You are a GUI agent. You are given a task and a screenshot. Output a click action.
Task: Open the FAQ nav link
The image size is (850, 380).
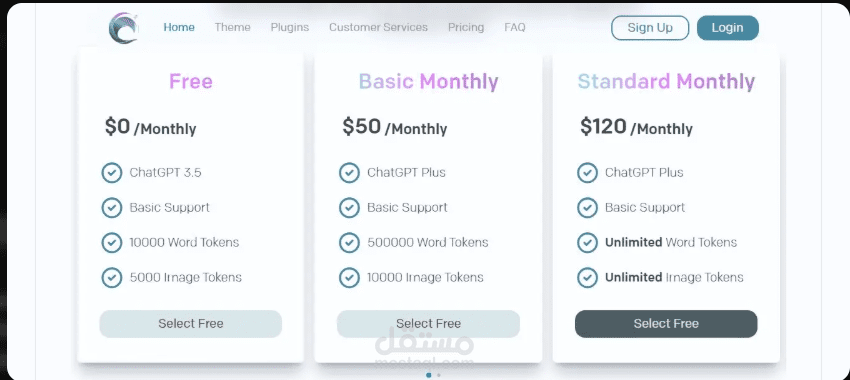tap(515, 27)
